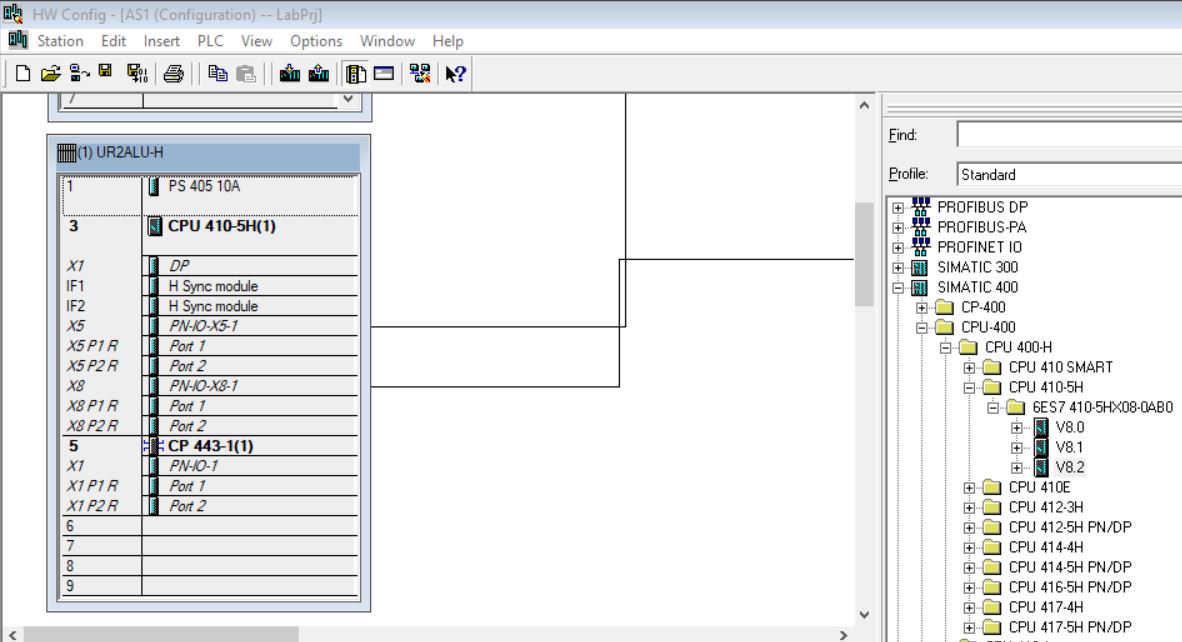Print the configuration using the printer icon
The width and height of the screenshot is (1182, 642).
[173, 73]
